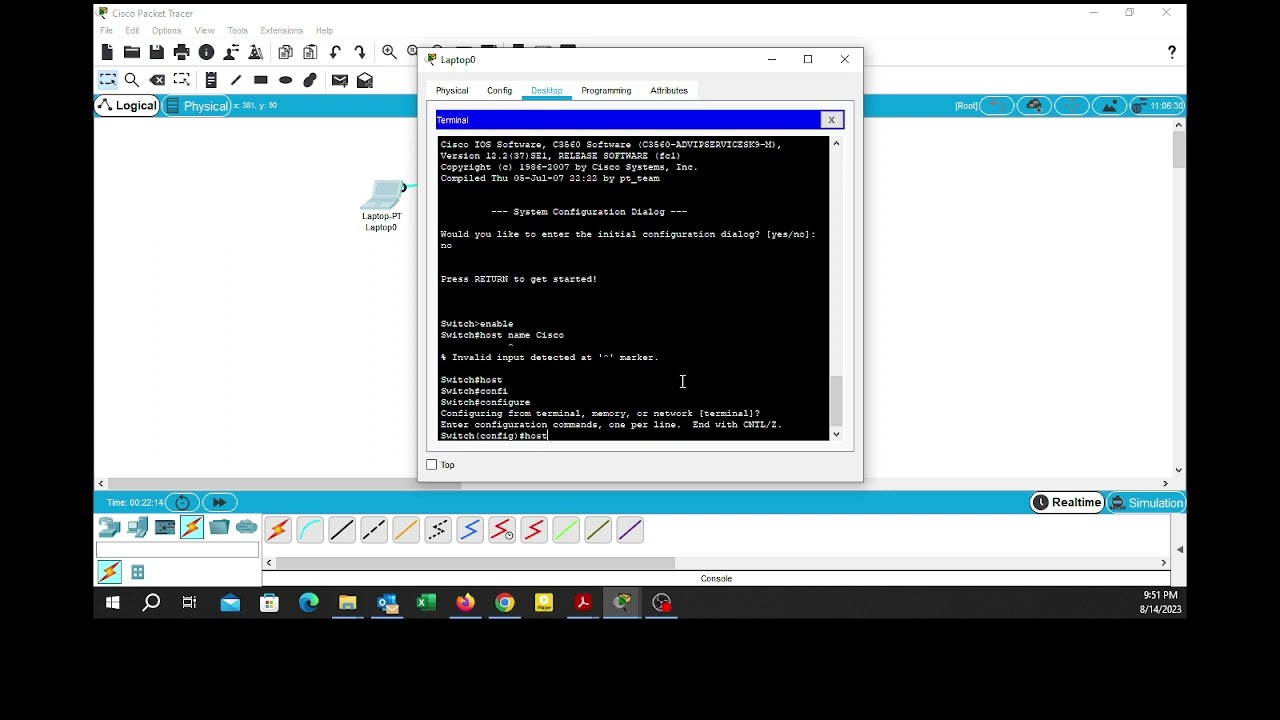The height and width of the screenshot is (720, 1280).
Task: Choose the Network Devices category icon
Action: click(x=109, y=527)
